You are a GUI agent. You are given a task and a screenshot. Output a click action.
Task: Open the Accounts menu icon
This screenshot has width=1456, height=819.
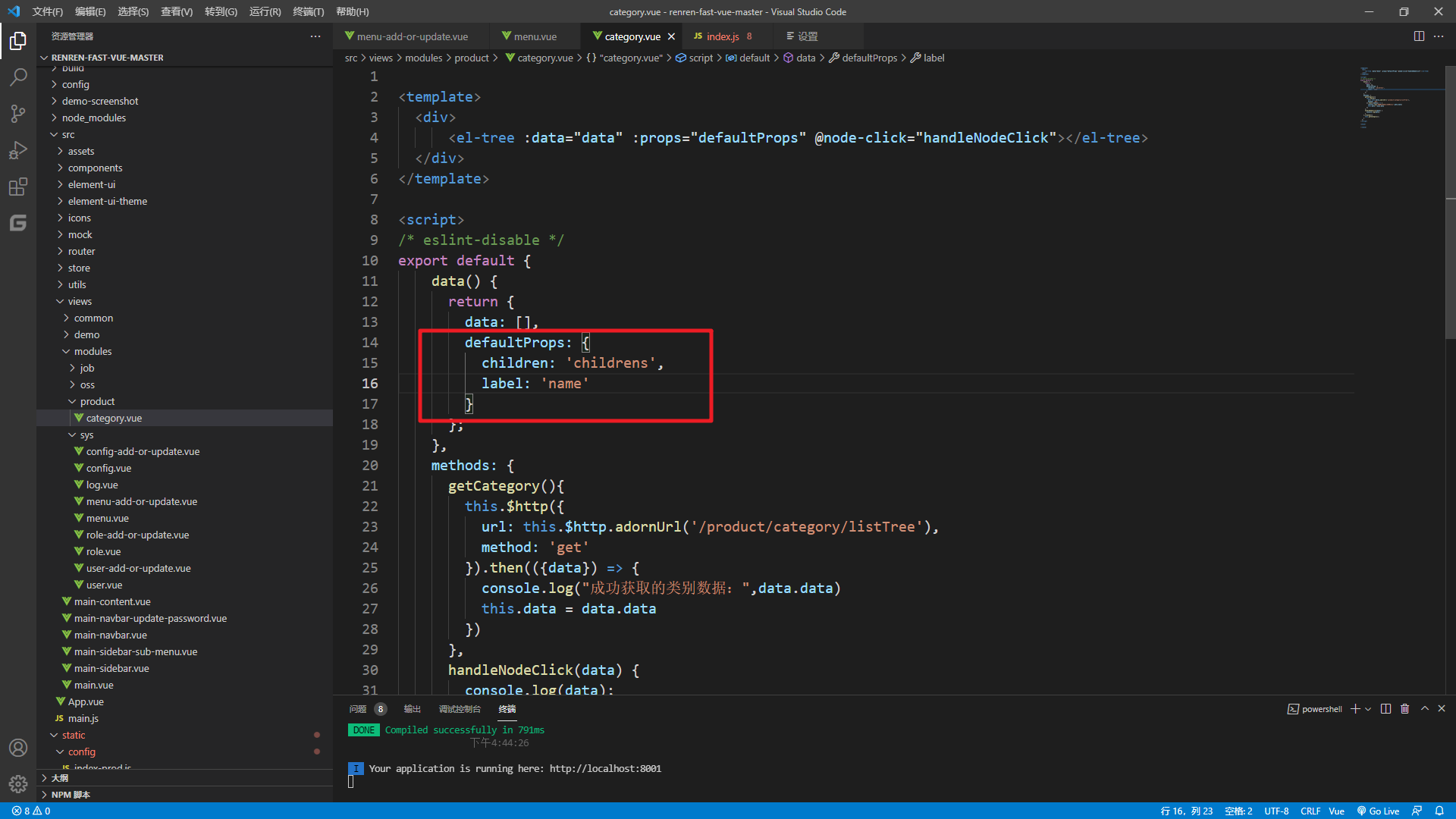click(18, 748)
